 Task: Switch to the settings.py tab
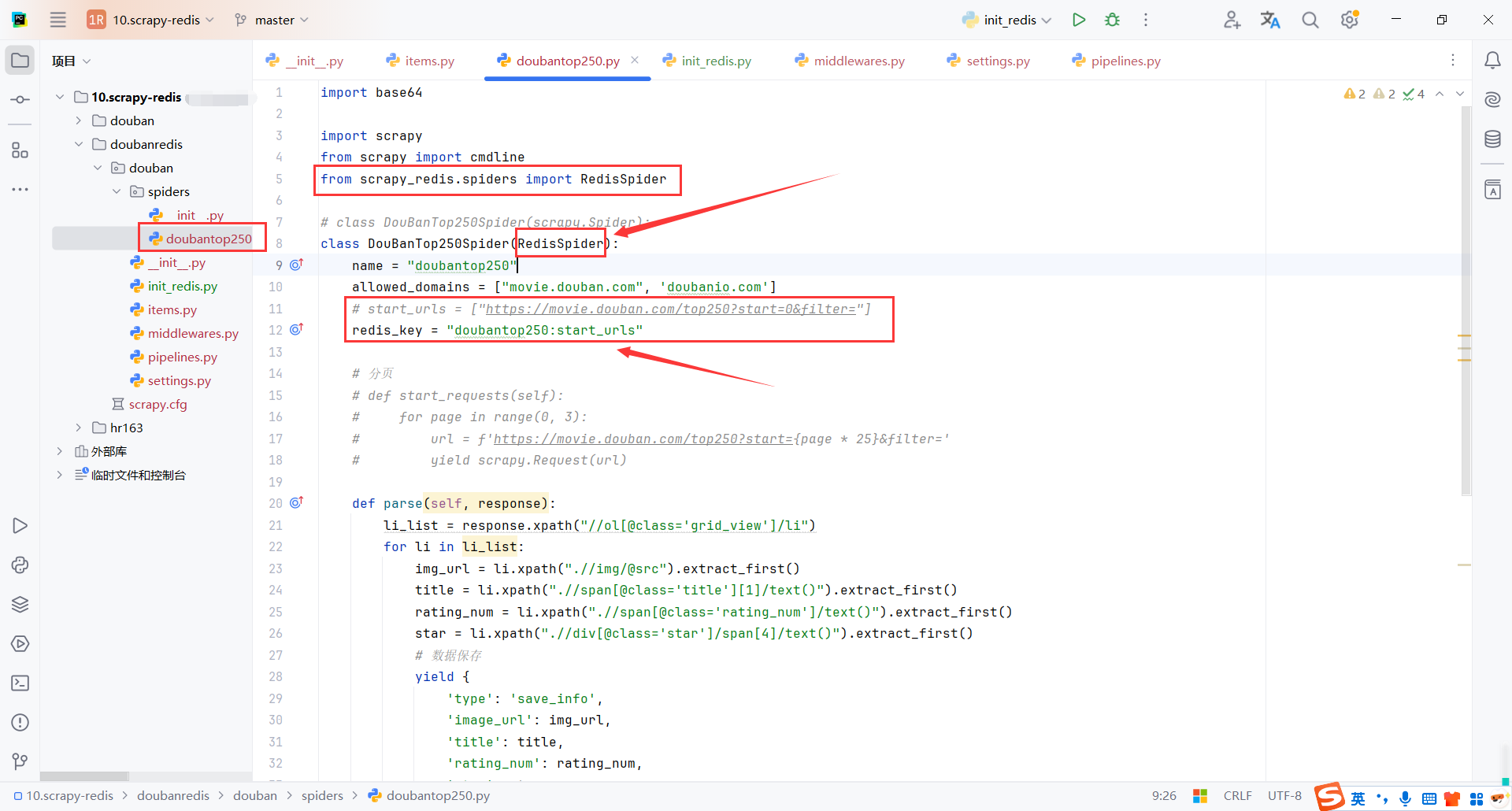pyautogui.click(x=988, y=61)
